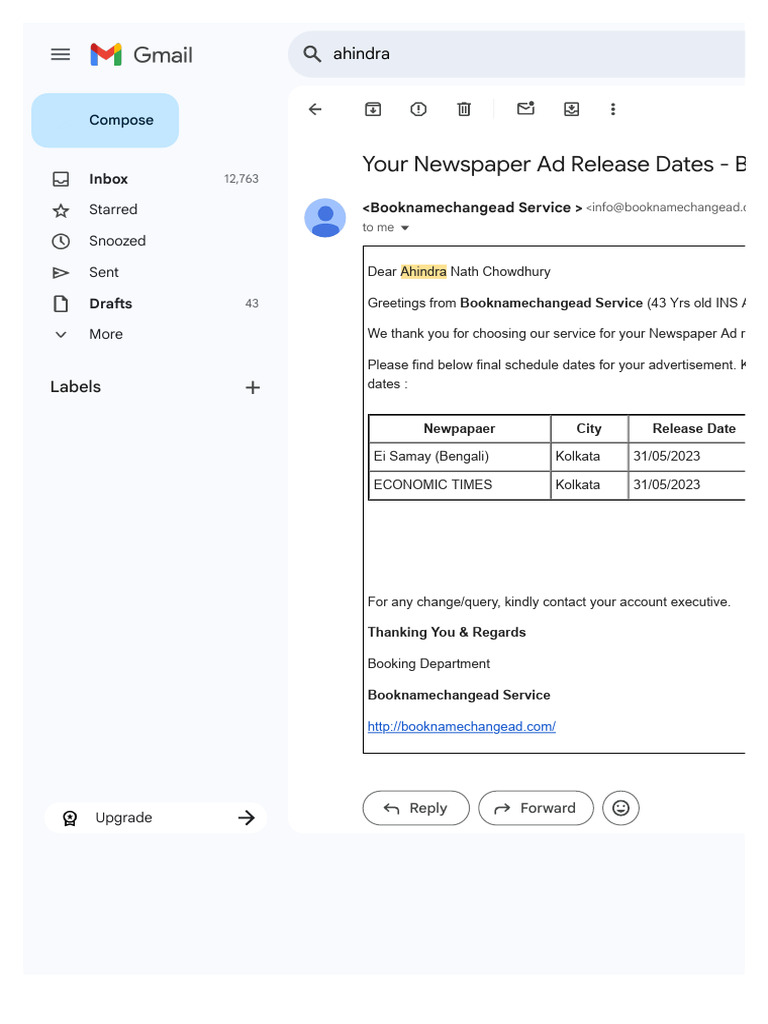Delete this email with trash icon

point(464,109)
